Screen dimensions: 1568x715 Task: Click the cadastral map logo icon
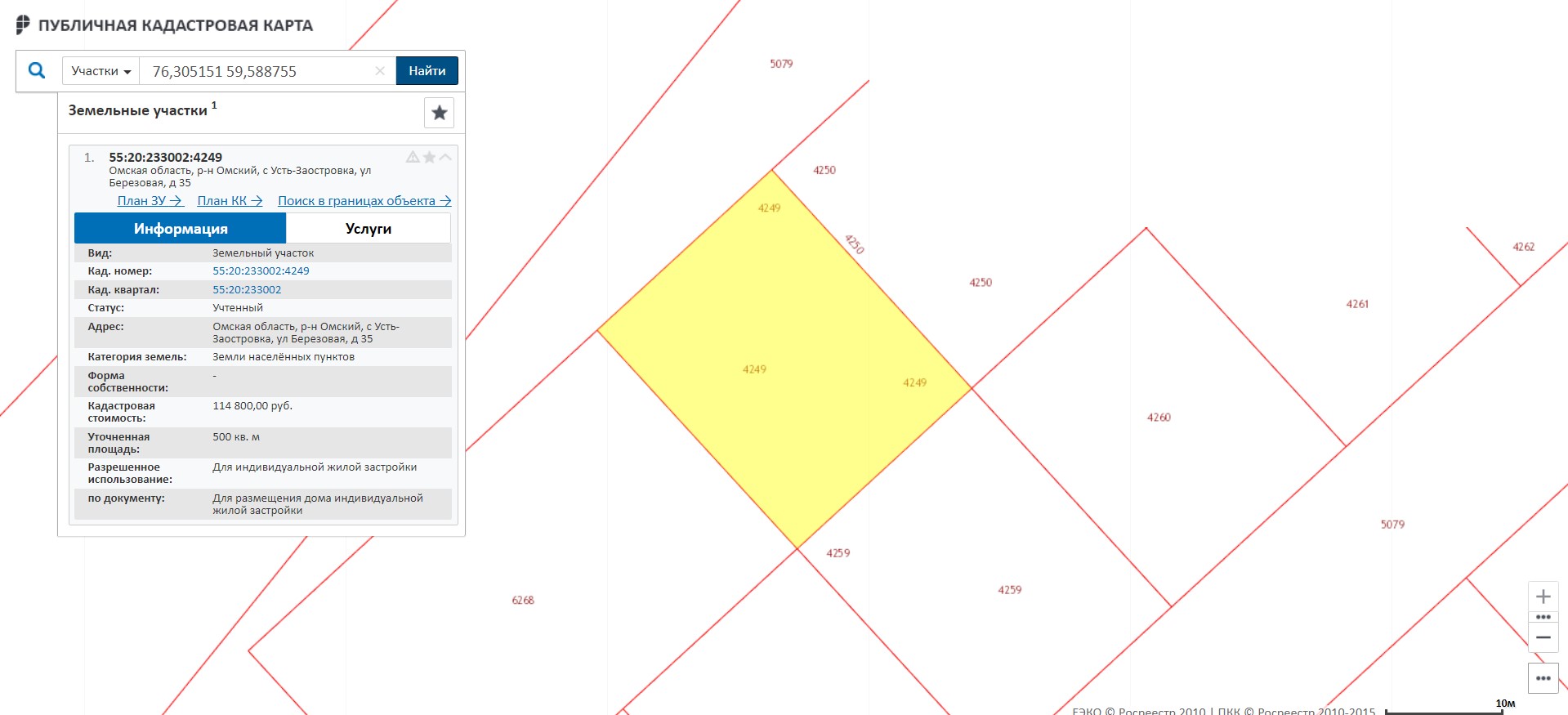click(23, 25)
